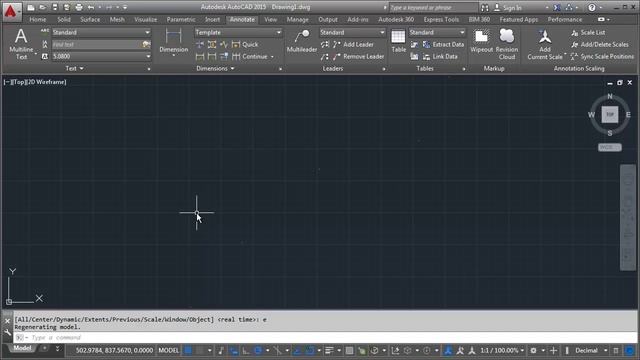Image resolution: width=640 pixels, height=360 pixels.
Task: Click the Model layout tab
Action: pos(22,348)
